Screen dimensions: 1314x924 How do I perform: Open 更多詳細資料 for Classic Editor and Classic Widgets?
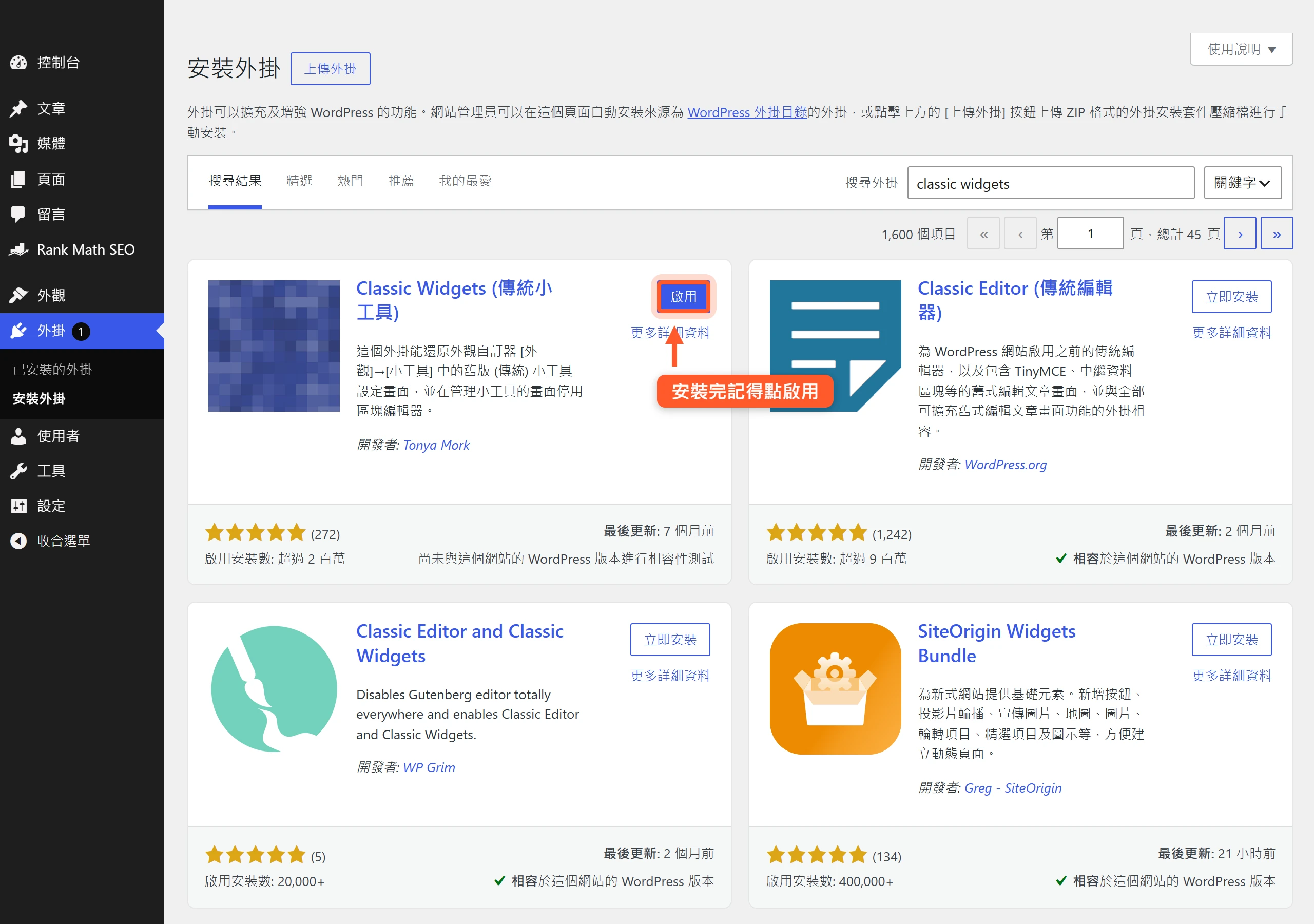(670, 676)
